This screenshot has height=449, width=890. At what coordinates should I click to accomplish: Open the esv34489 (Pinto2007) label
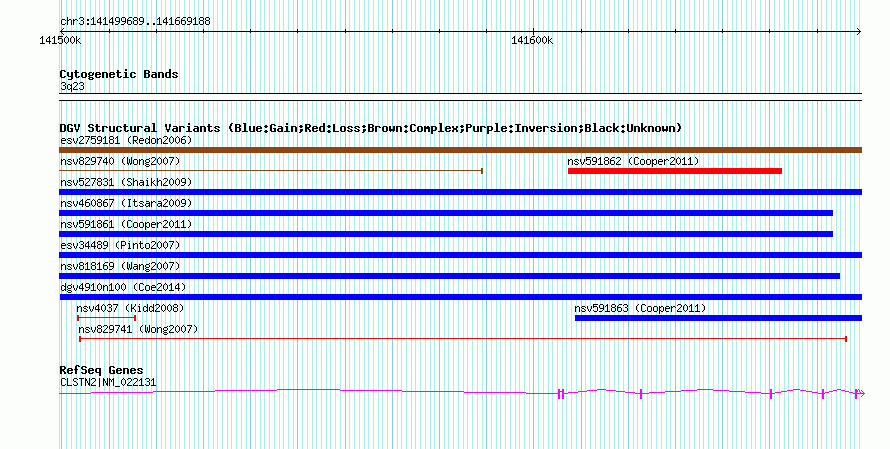[x=120, y=245]
